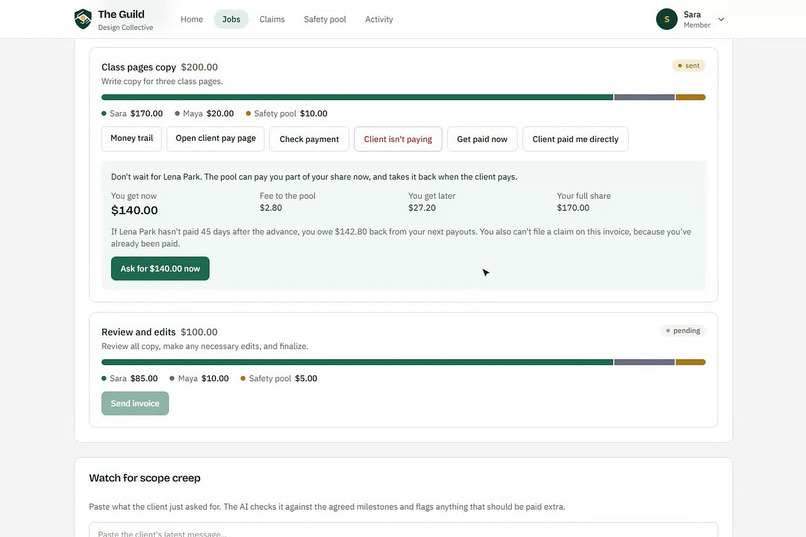
Task: Click the Don't wait for Lena Park notice
Action: click(314, 177)
